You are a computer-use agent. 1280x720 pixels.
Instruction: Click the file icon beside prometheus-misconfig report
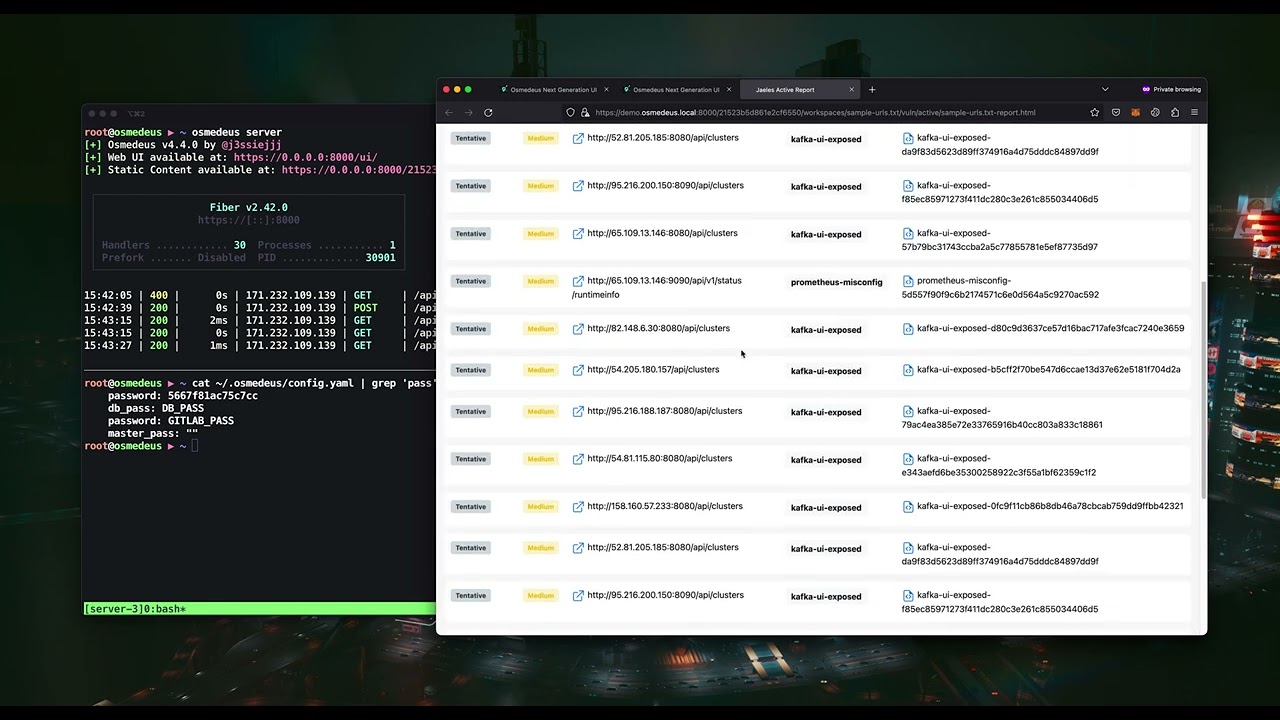(908, 281)
